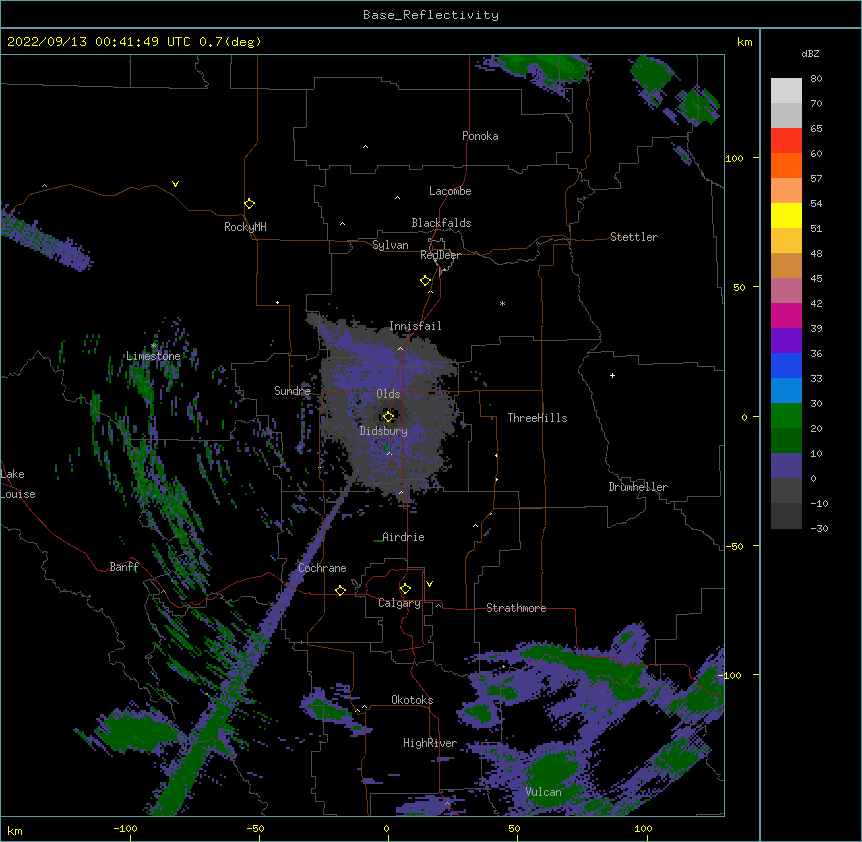The image size is (862, 842).
Task: Select the RedDeer city label
Action: [440, 255]
